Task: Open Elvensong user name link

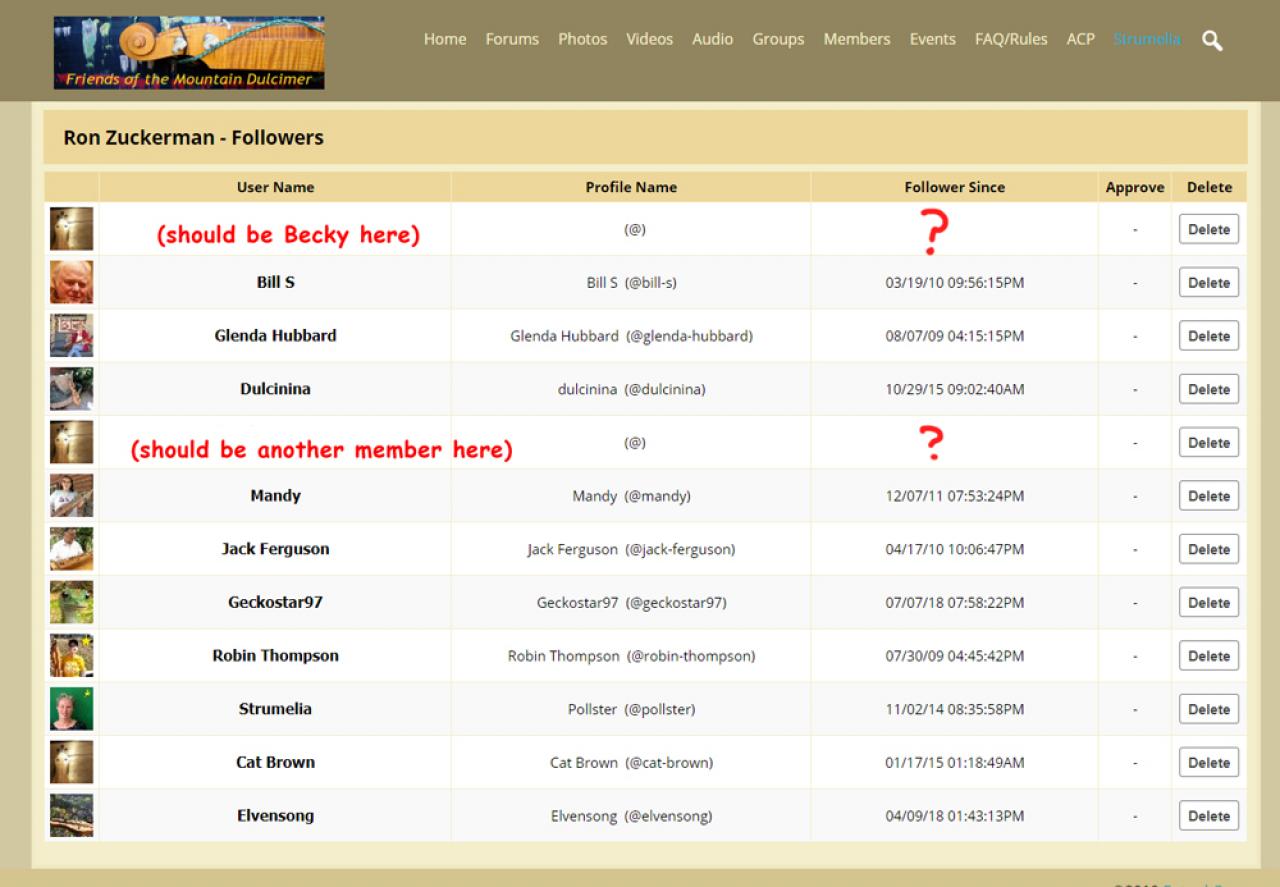Action: [x=275, y=816]
